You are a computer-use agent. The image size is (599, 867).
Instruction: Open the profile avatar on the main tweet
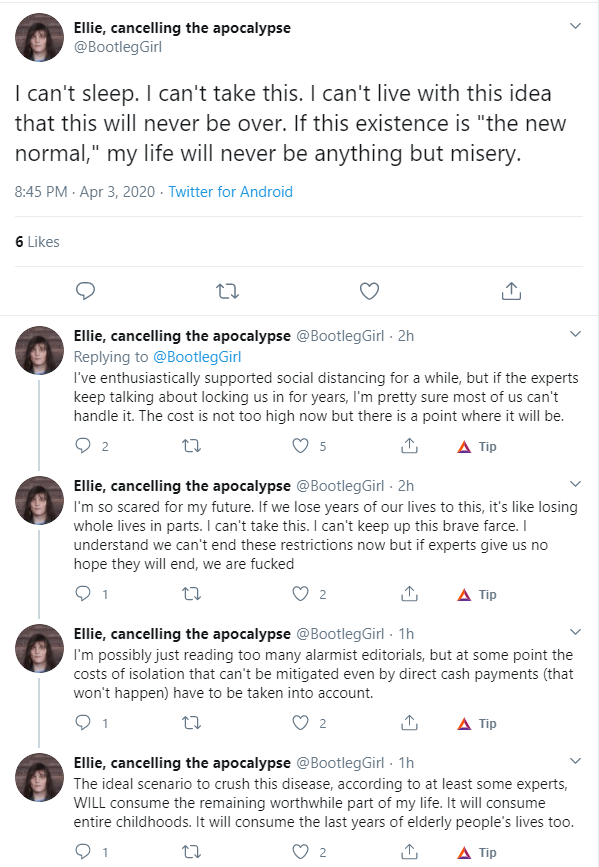(x=39, y=37)
